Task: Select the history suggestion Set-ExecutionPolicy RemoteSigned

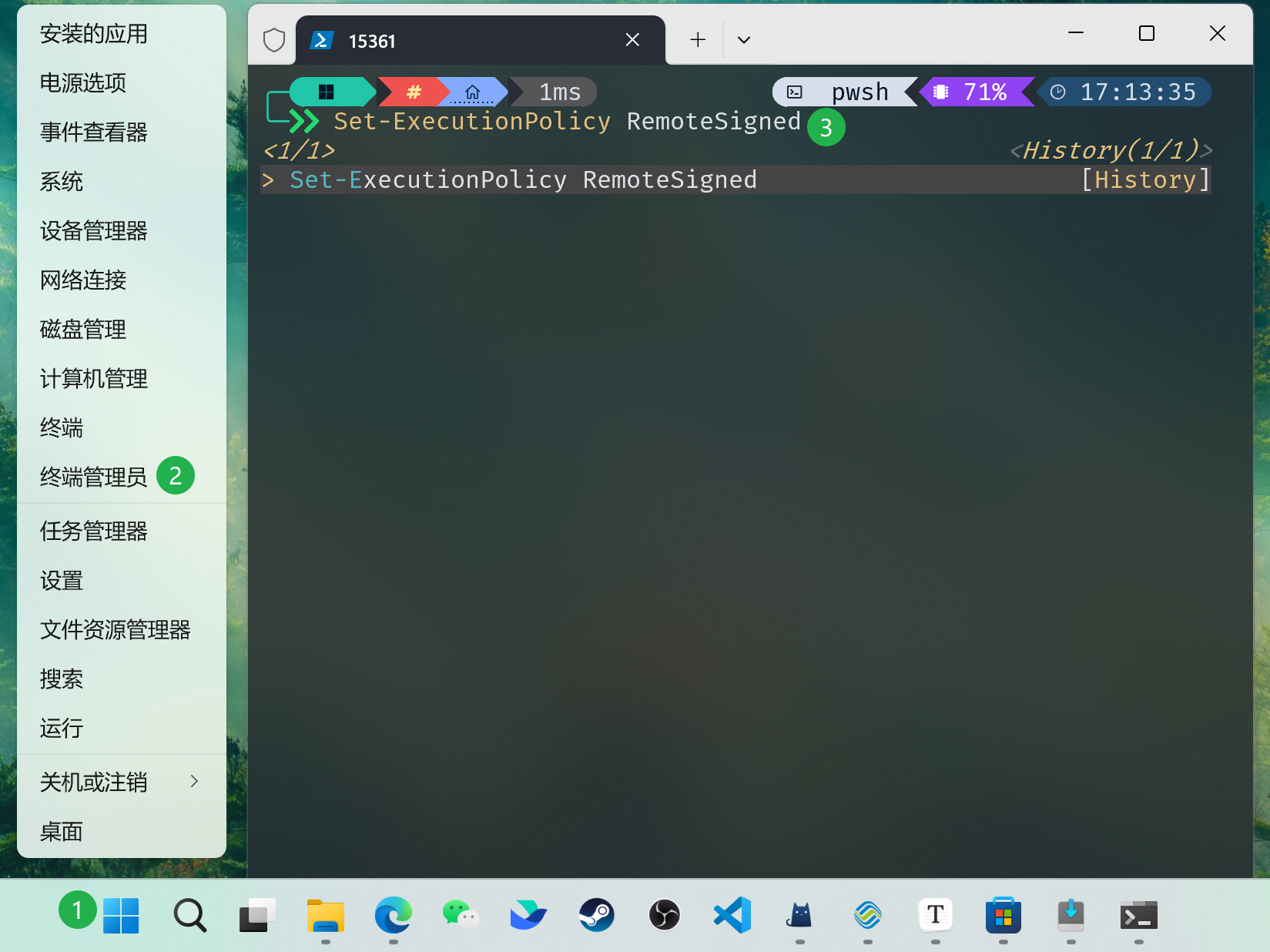Action: 523,180
